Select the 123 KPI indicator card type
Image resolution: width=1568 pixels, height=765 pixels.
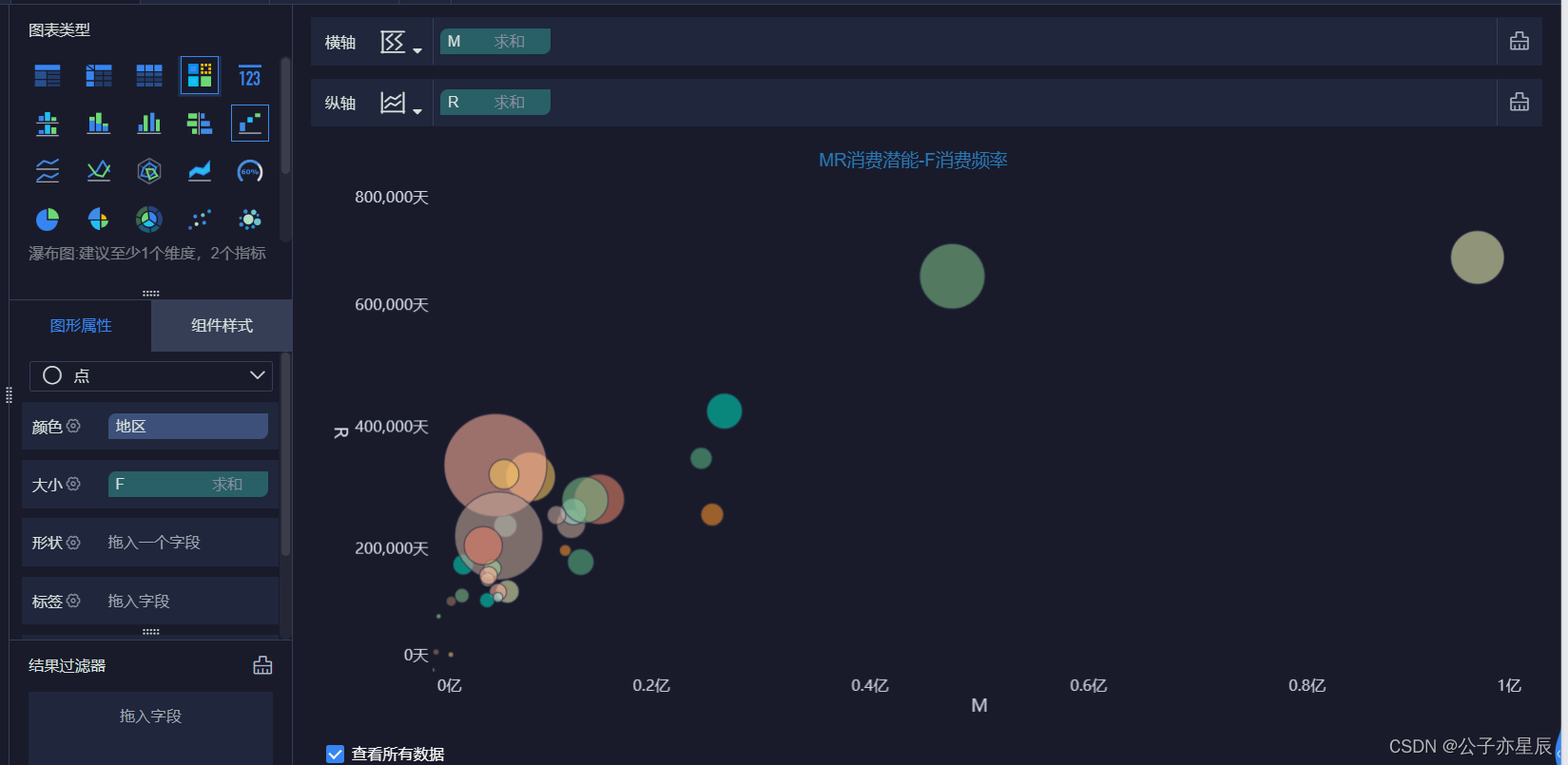(250, 76)
